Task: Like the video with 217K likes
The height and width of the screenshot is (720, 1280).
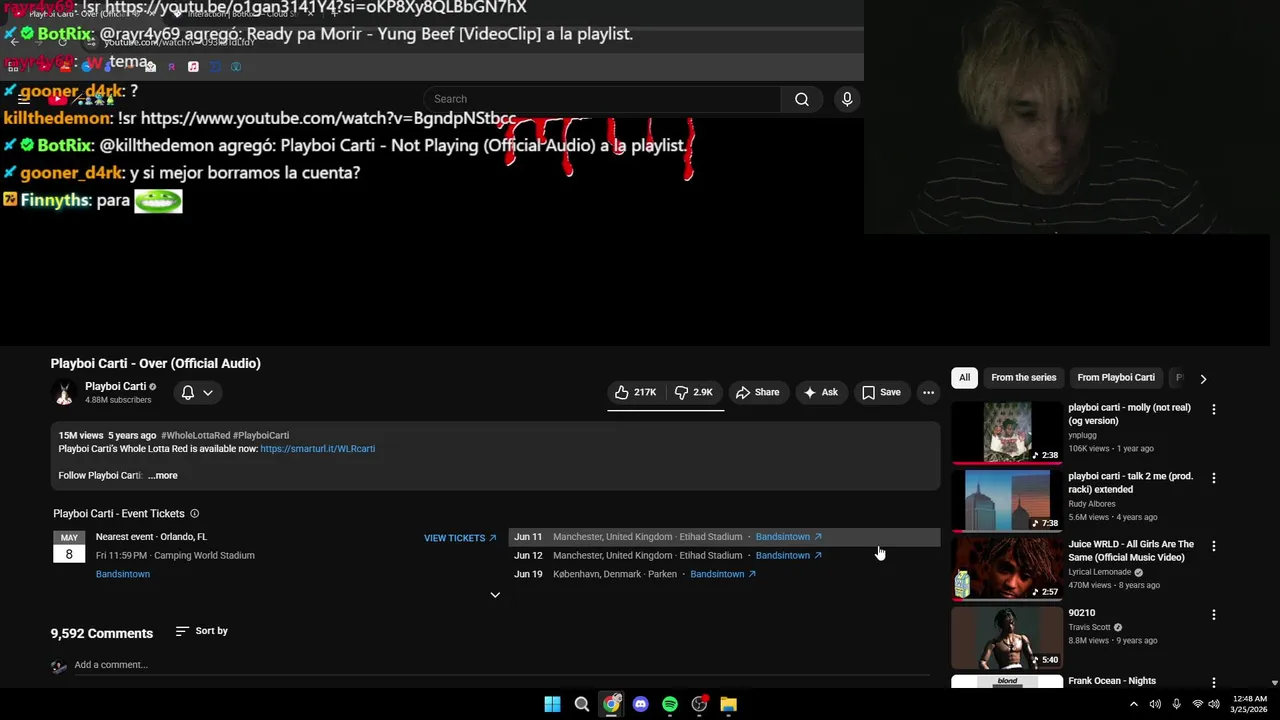Action: 635,392
